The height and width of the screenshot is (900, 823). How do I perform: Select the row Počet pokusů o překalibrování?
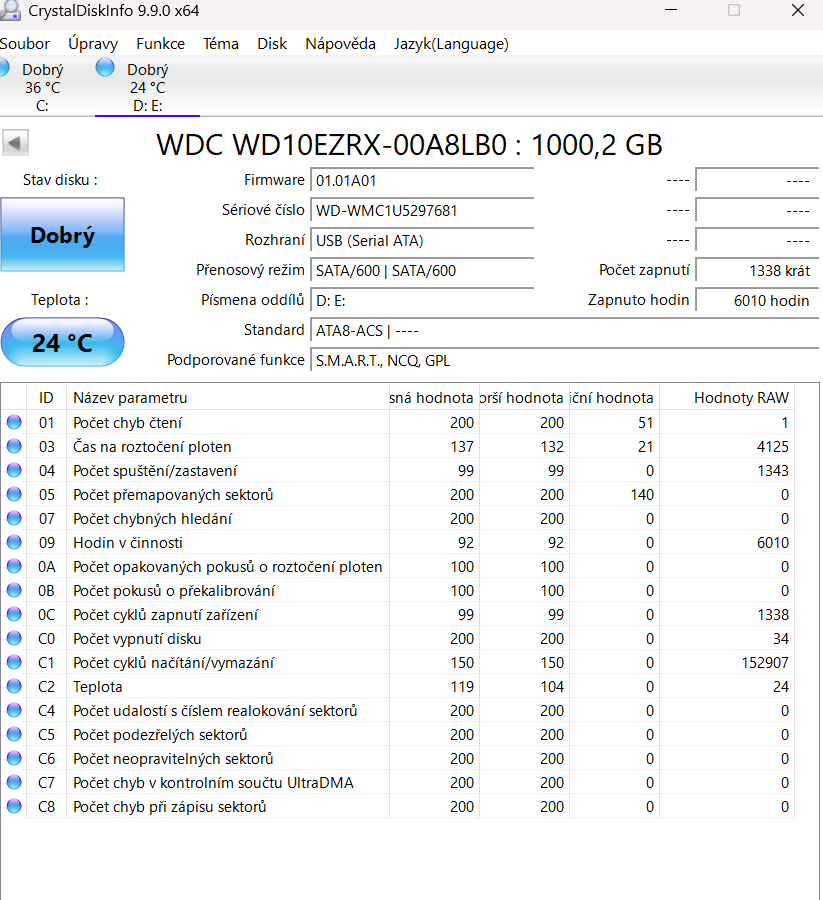tap(398, 590)
